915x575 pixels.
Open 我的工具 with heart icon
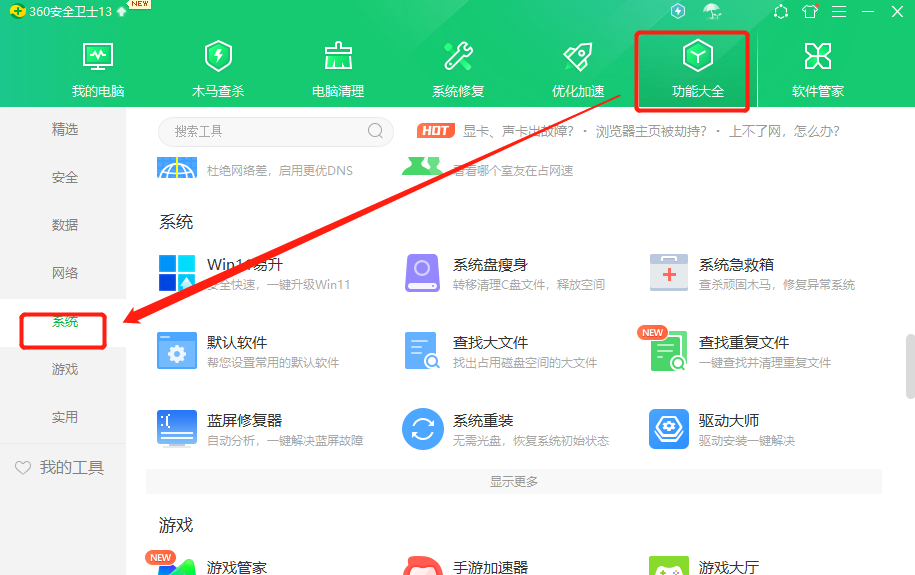click(x=60, y=468)
